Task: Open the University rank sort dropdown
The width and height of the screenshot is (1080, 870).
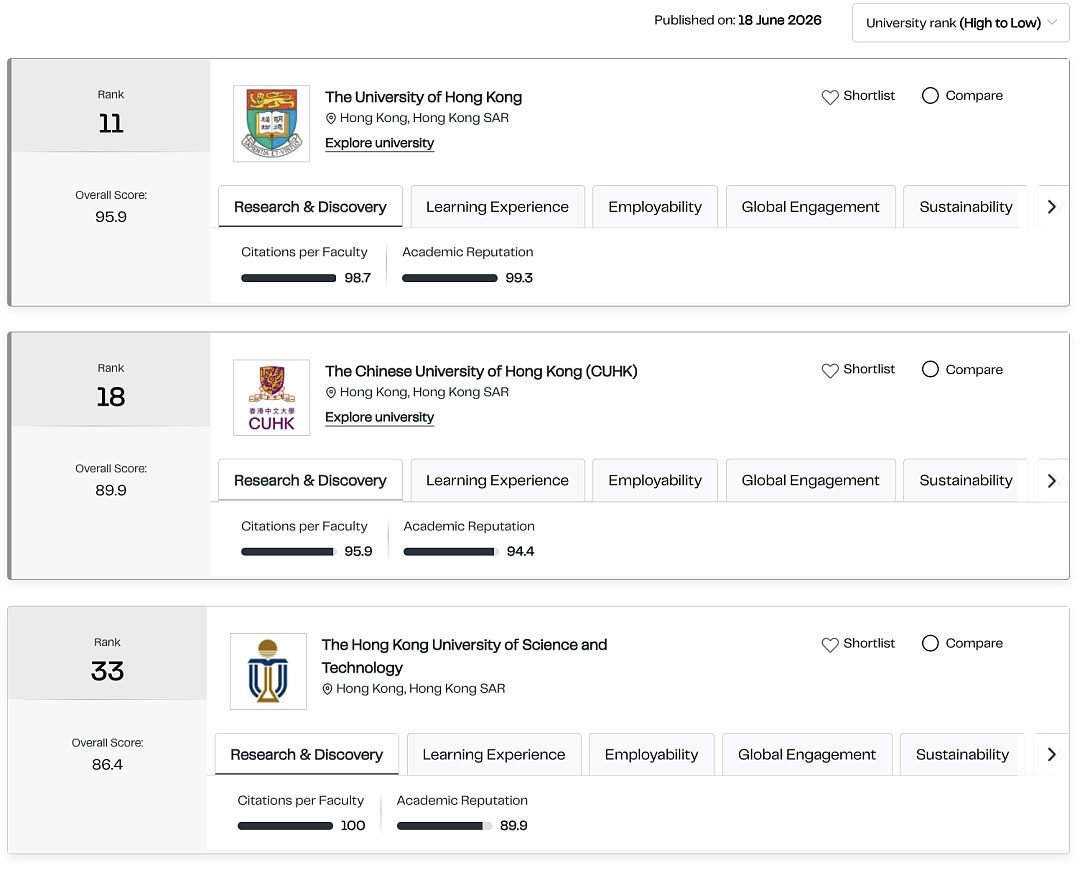Action: pyautogui.click(x=960, y=23)
